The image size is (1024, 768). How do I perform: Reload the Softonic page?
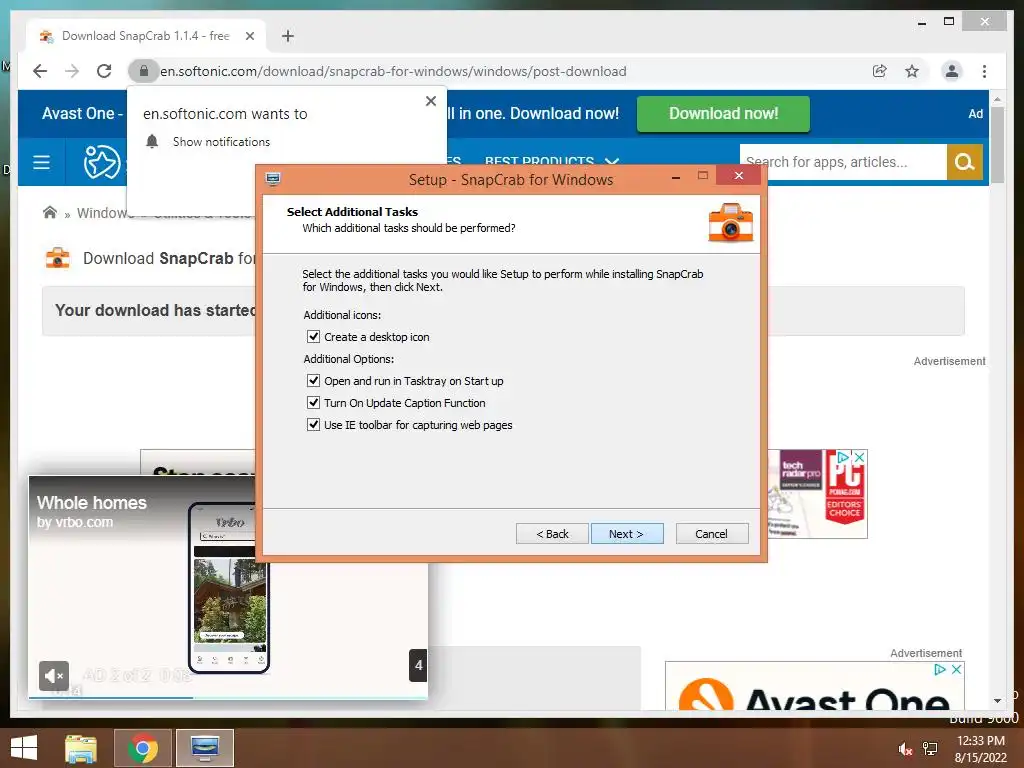point(104,71)
